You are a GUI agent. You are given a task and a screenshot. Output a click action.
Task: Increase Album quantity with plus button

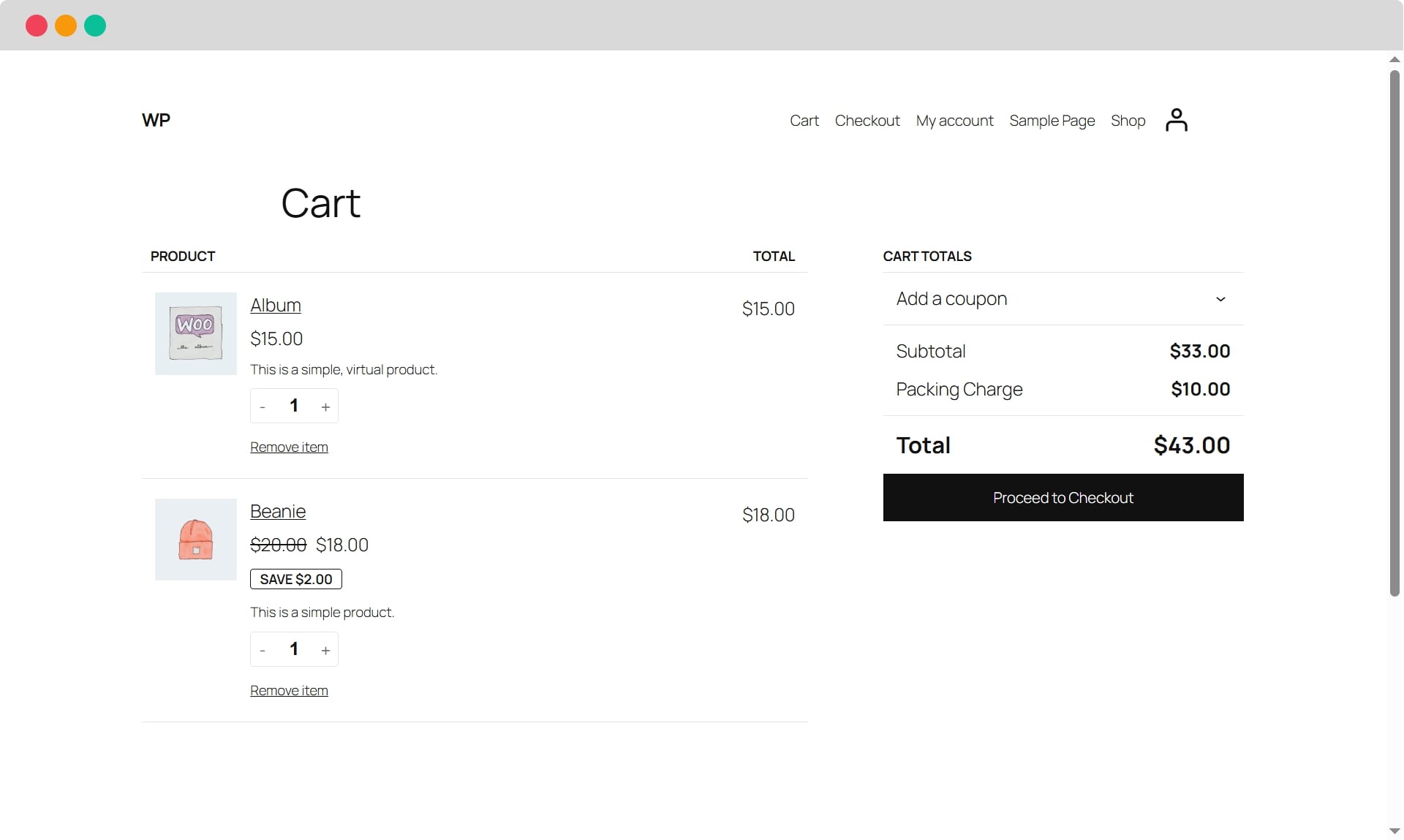[x=326, y=406]
